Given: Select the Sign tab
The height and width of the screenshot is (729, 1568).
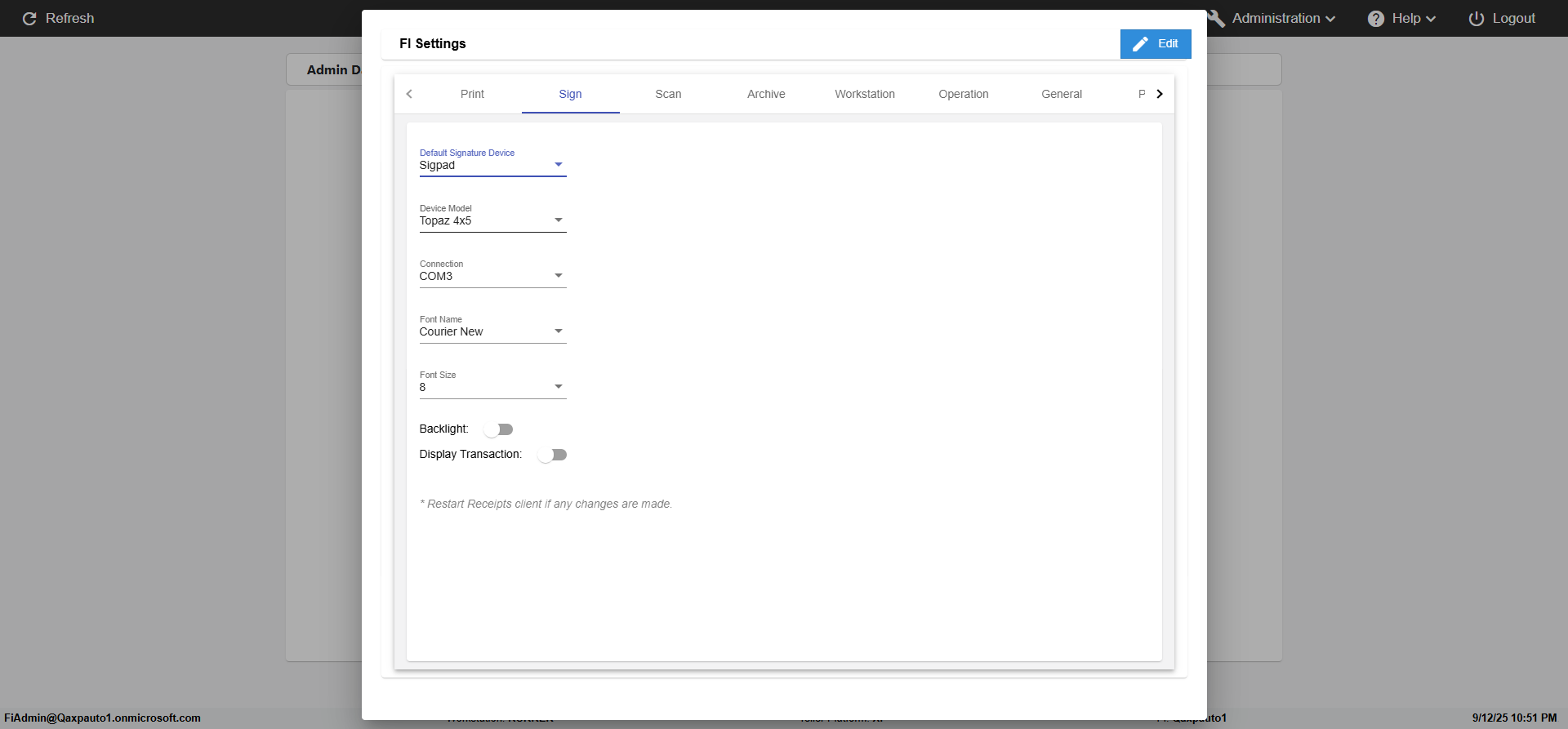Looking at the screenshot, I should click(x=570, y=94).
